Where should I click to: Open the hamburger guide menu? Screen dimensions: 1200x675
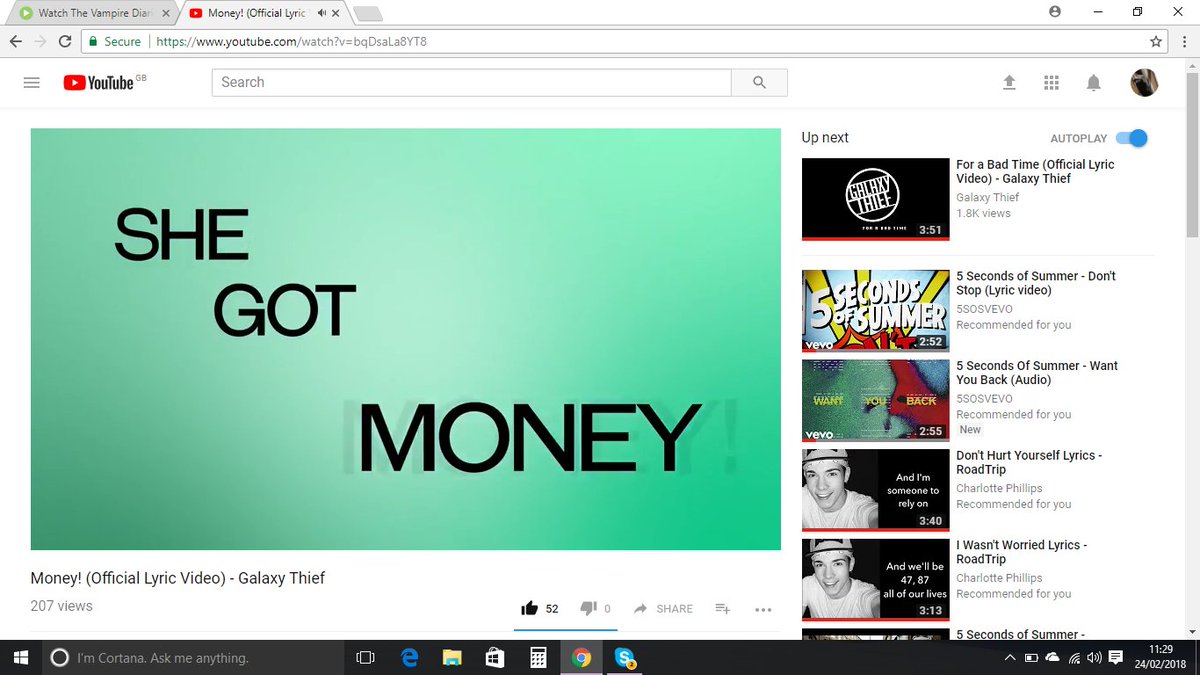(31, 82)
